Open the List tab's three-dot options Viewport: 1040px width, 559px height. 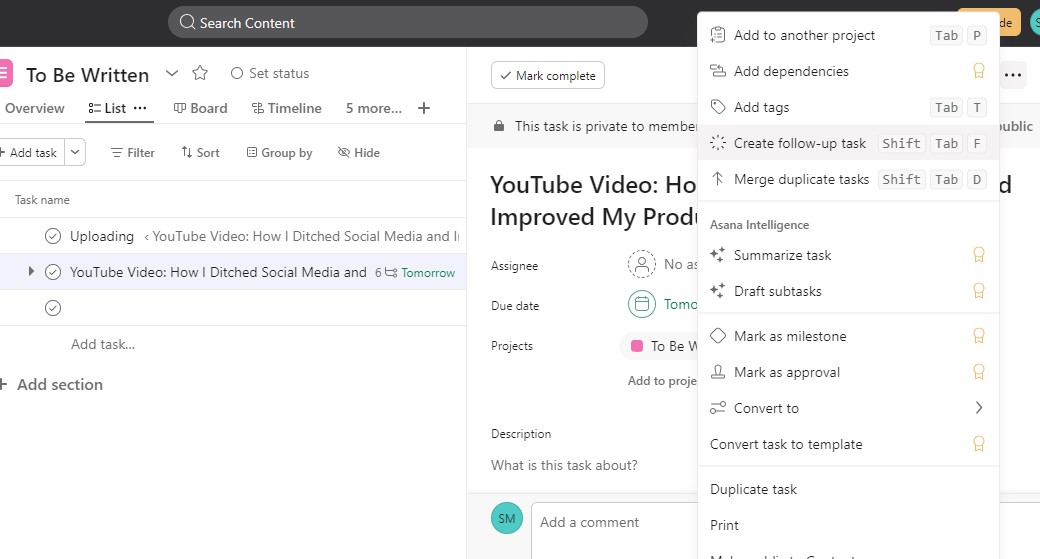click(140, 108)
